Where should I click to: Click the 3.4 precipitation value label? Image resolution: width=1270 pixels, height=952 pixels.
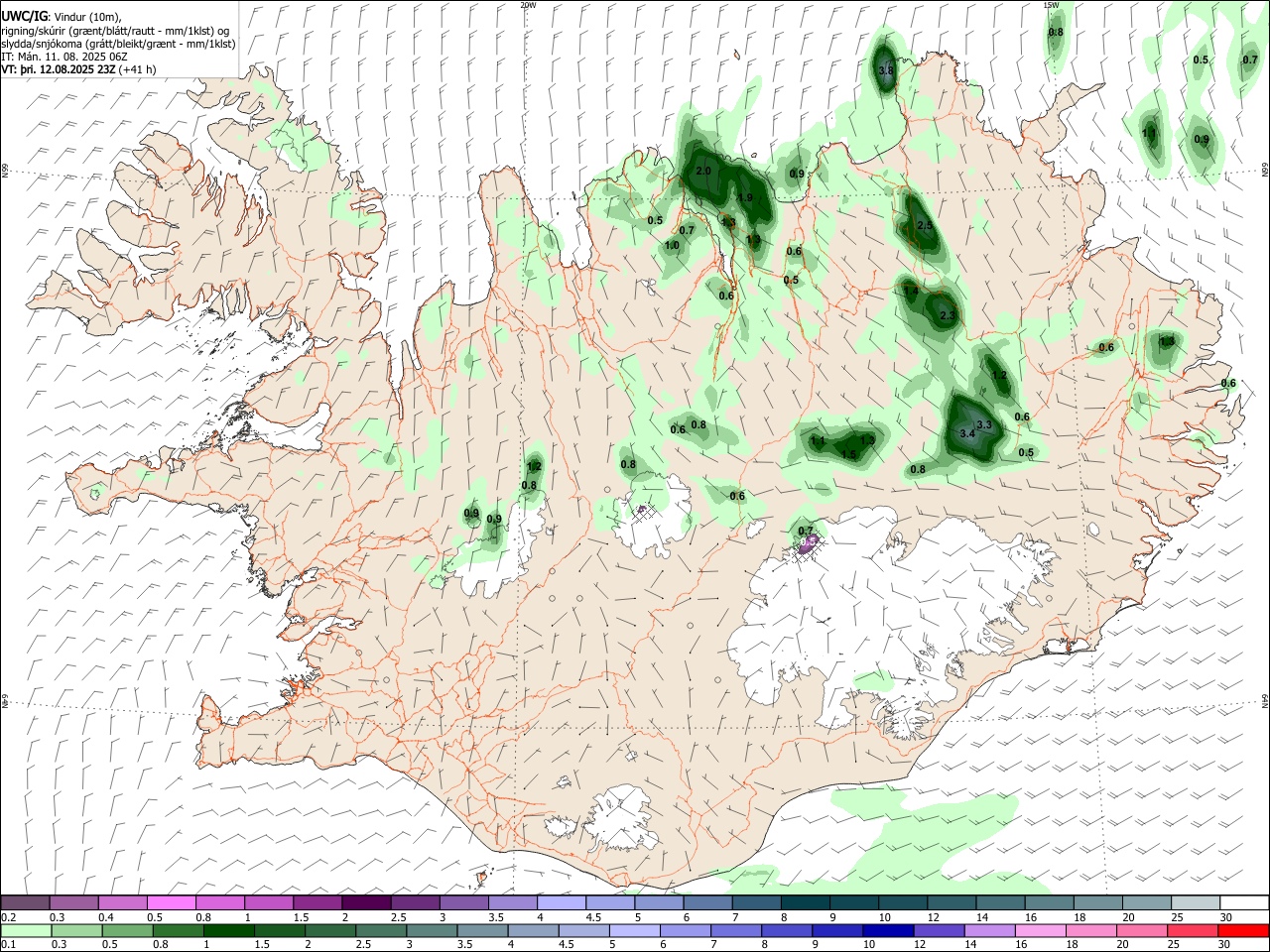[968, 434]
